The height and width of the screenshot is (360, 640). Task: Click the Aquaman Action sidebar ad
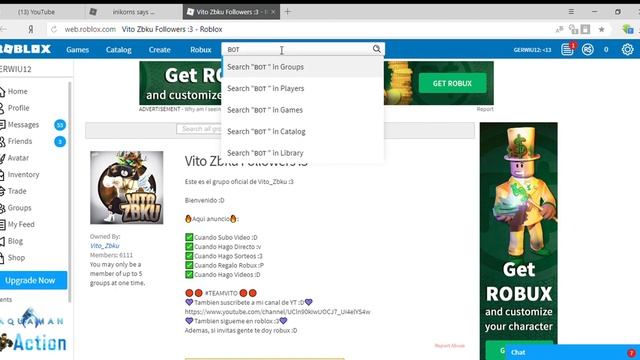pyautogui.click(x=33, y=331)
